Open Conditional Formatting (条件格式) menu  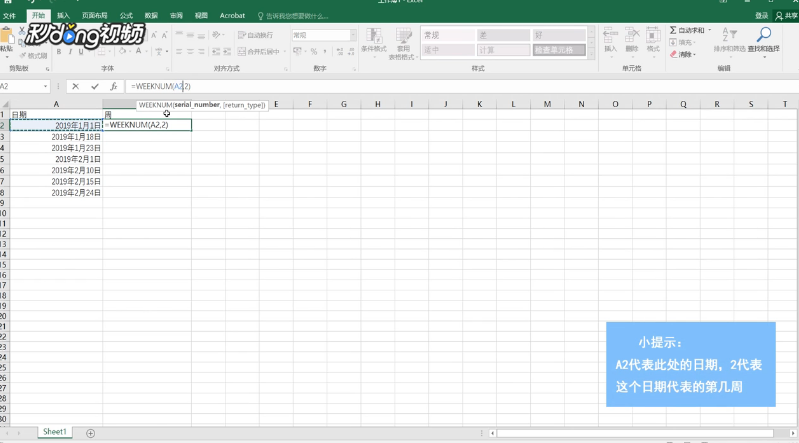point(374,41)
